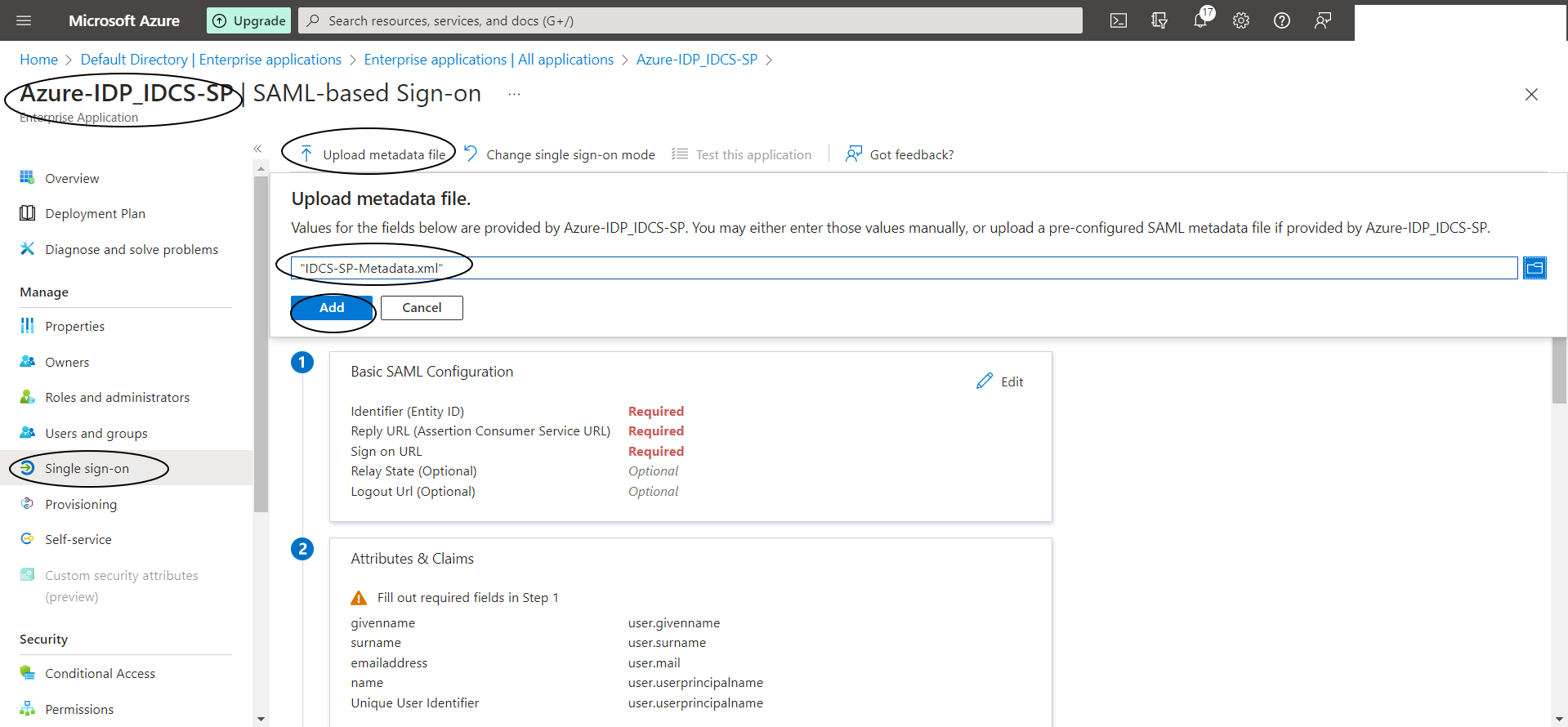This screenshot has width=1568, height=727.
Task: Click the Custom security attributes icon
Action: point(27,575)
